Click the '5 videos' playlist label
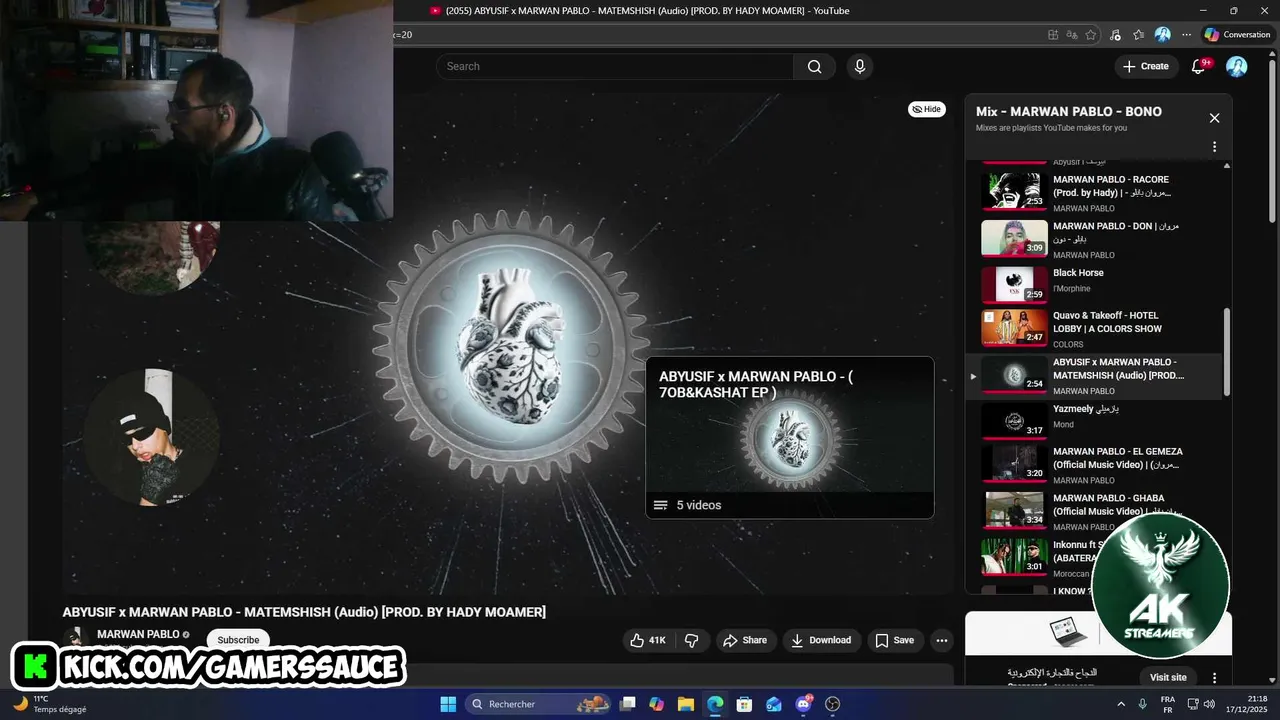Screen dimensions: 1280x720 pyautogui.click(x=698, y=505)
